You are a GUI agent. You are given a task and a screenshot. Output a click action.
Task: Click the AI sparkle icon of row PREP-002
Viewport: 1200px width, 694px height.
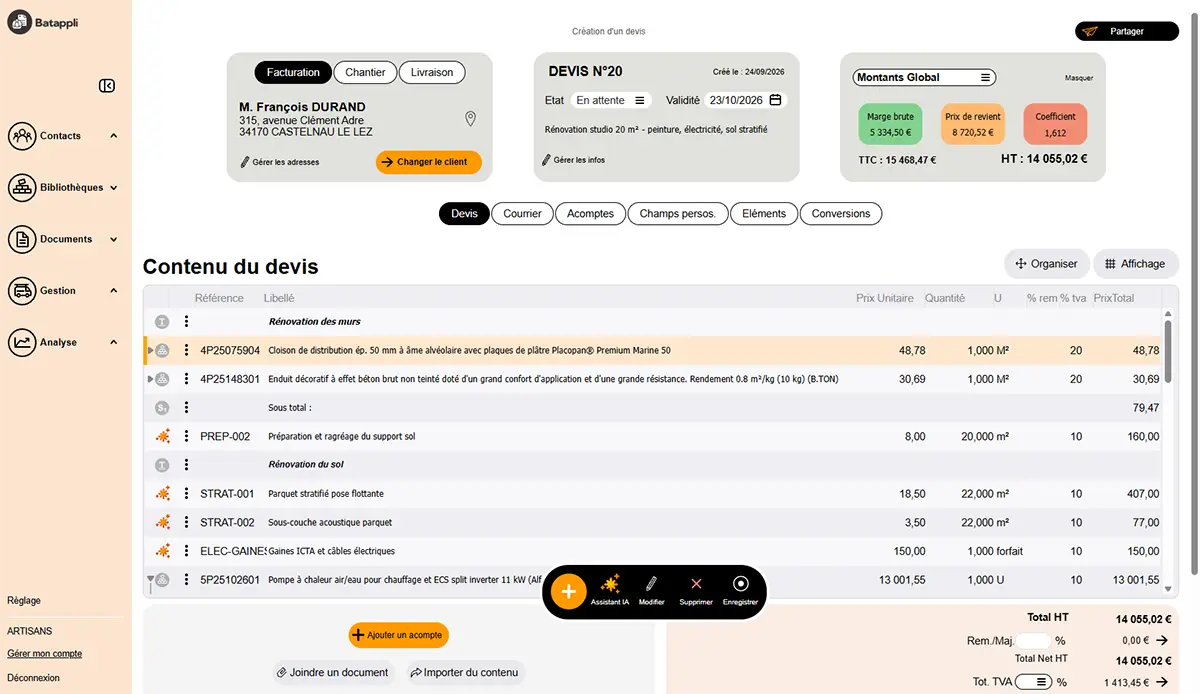(x=162, y=437)
